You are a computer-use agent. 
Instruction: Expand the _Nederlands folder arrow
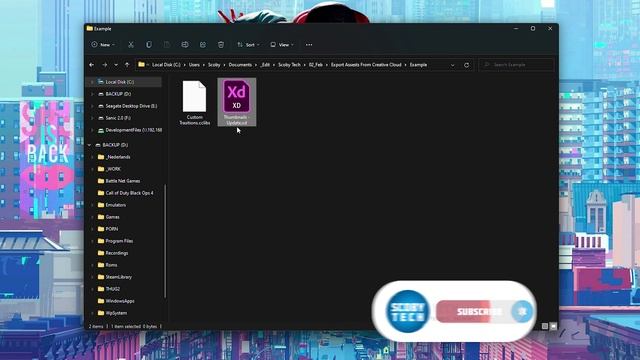pos(92,157)
